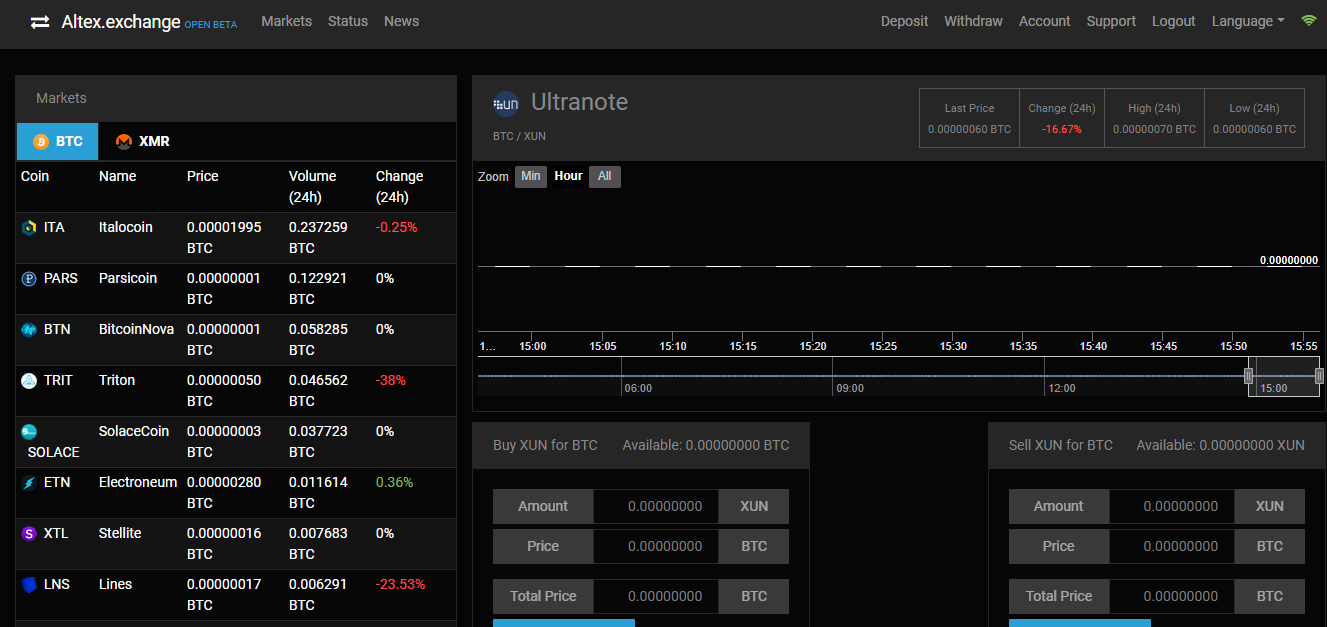Click the Lines LNS coin icon
Screen dimensions: 1327x627
point(29,585)
